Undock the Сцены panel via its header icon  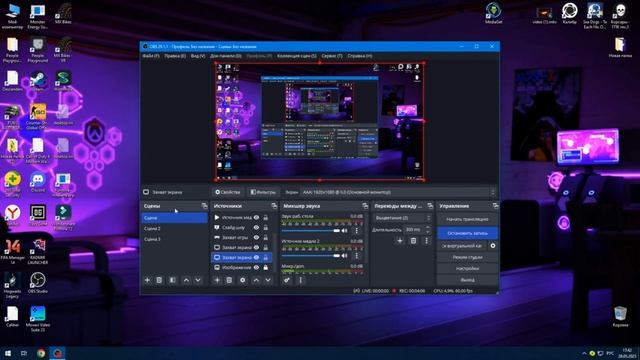(x=204, y=206)
